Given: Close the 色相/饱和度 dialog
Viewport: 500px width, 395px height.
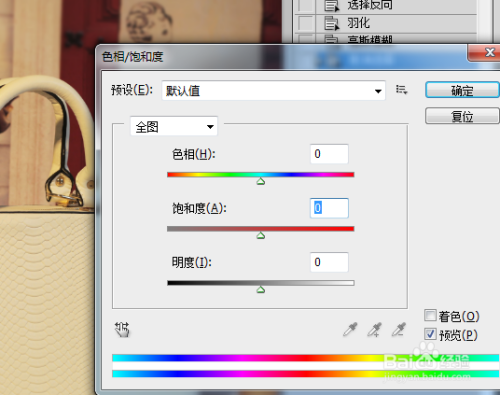Looking at the screenshot, I should (x=485, y=53).
